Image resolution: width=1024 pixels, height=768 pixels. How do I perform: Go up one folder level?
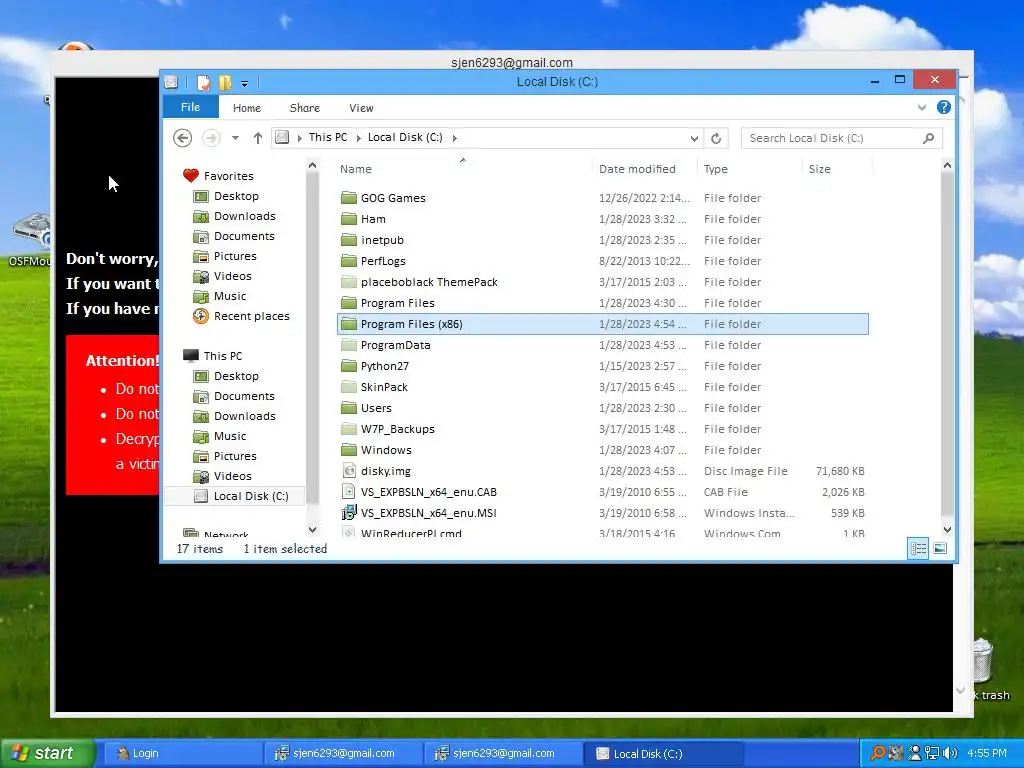[258, 138]
